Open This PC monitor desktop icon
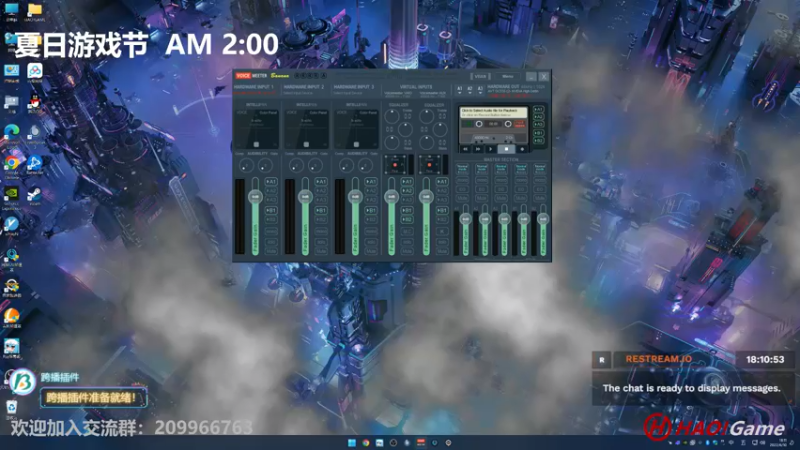The height and width of the screenshot is (450, 800). point(11,10)
